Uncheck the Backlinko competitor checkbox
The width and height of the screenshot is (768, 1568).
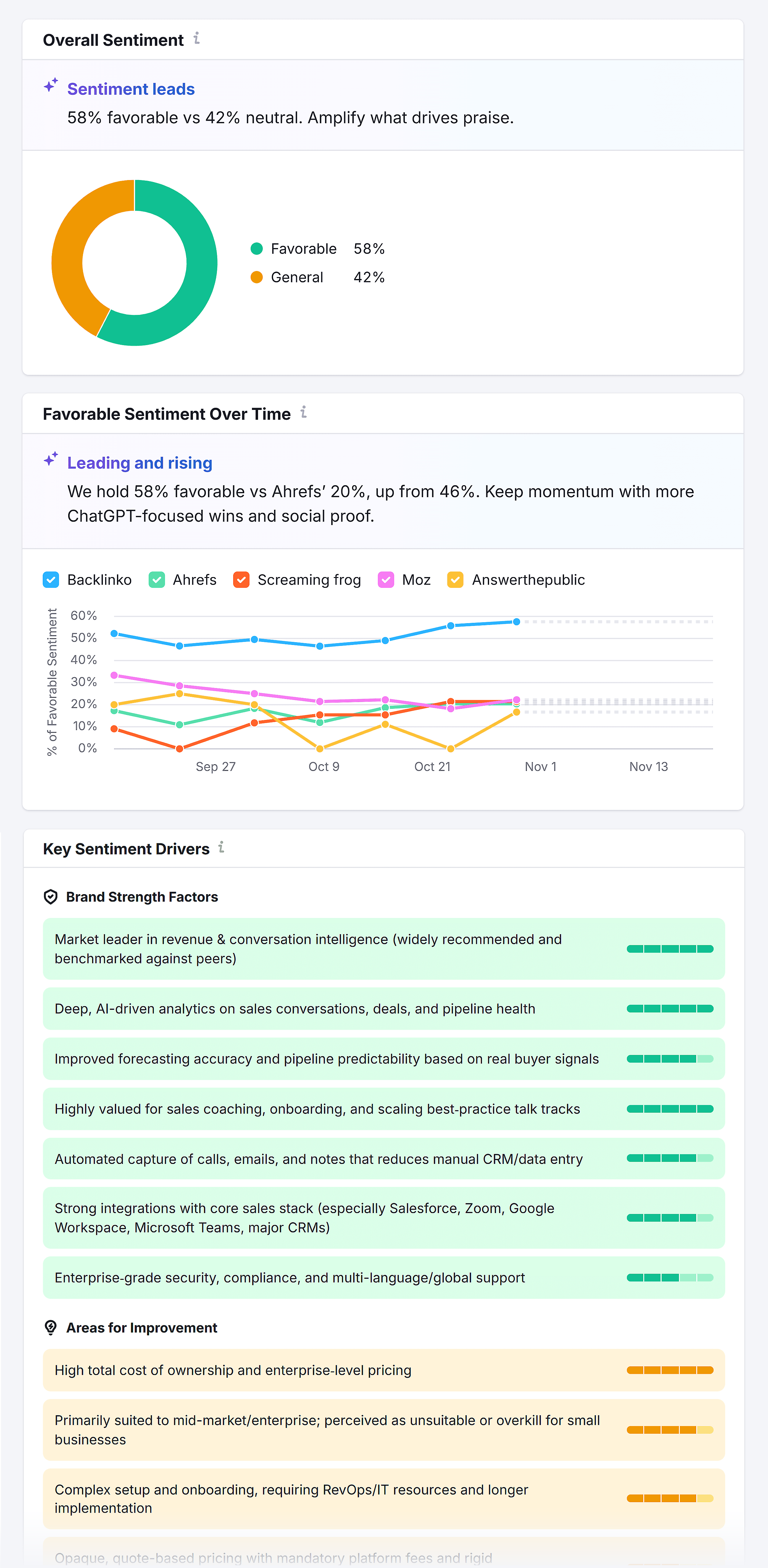coord(51,580)
